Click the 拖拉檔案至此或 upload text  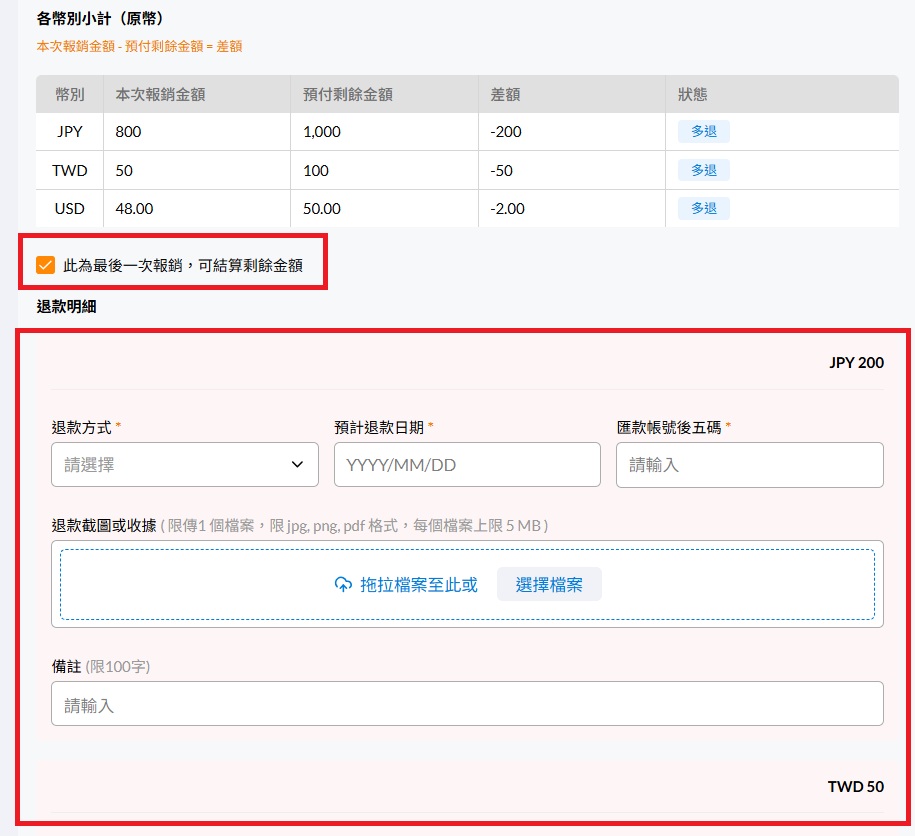[x=418, y=585]
